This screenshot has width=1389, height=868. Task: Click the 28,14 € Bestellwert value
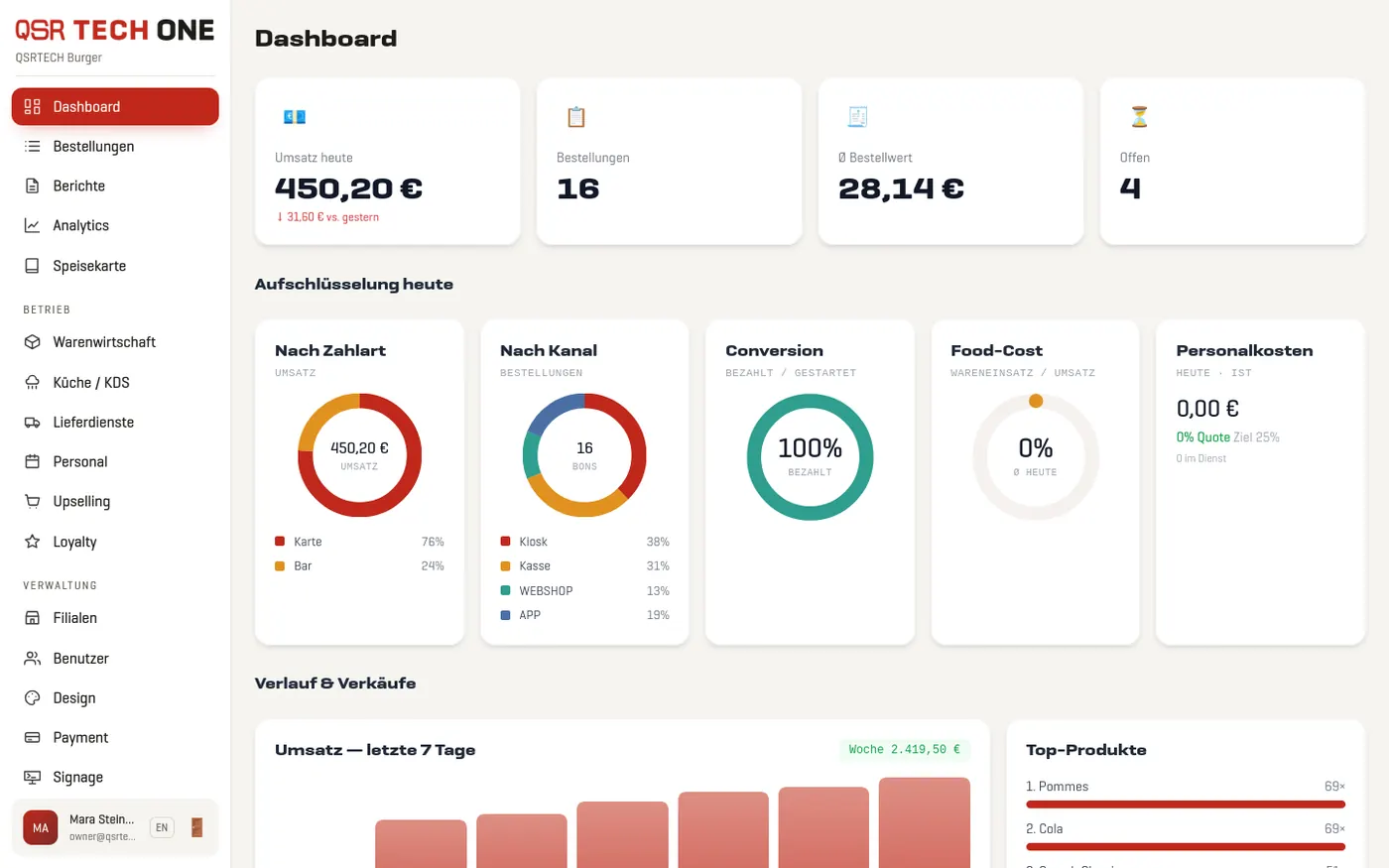[901, 188]
